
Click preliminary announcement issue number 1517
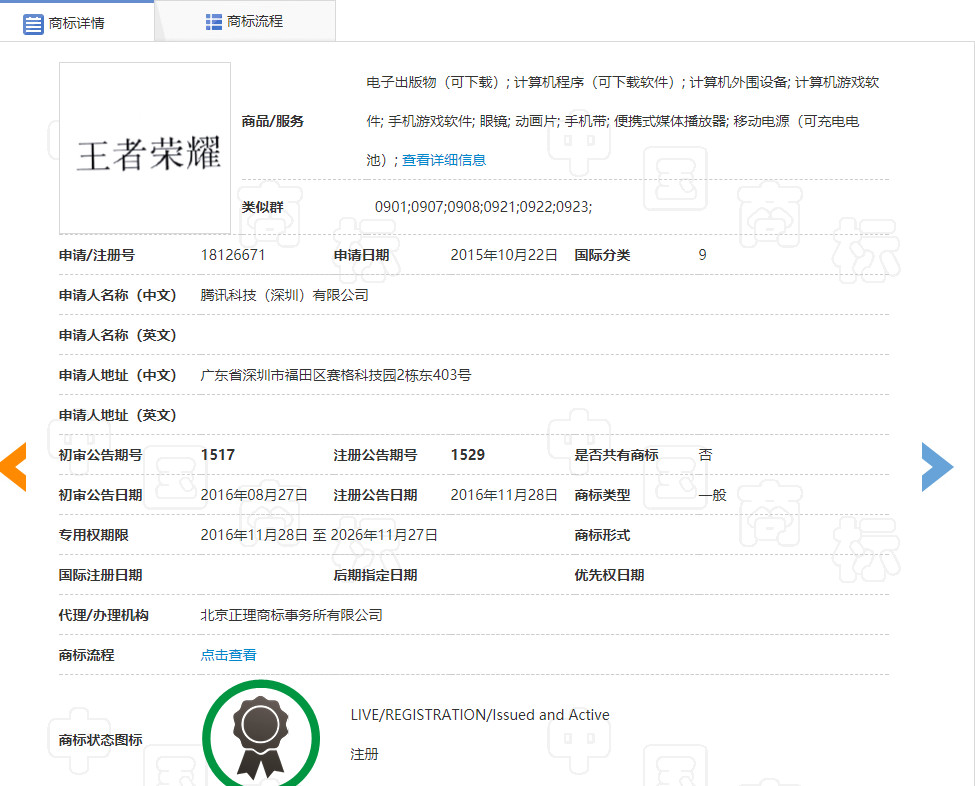point(218,455)
